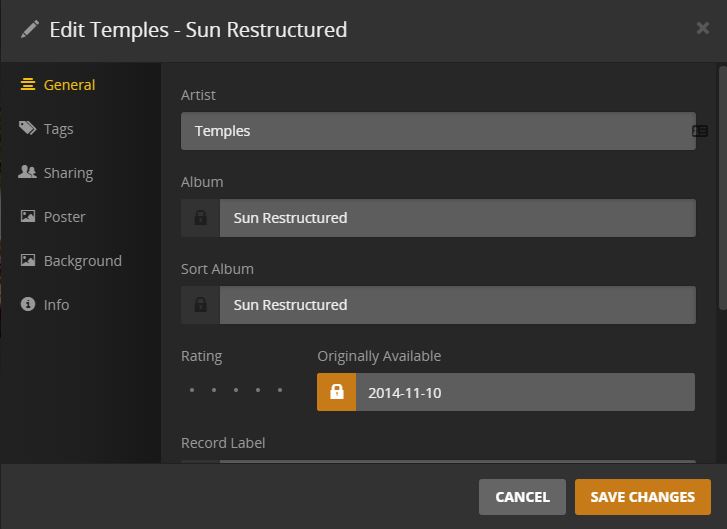
Task: Toggle the Sort Album field lock
Action: pos(200,305)
